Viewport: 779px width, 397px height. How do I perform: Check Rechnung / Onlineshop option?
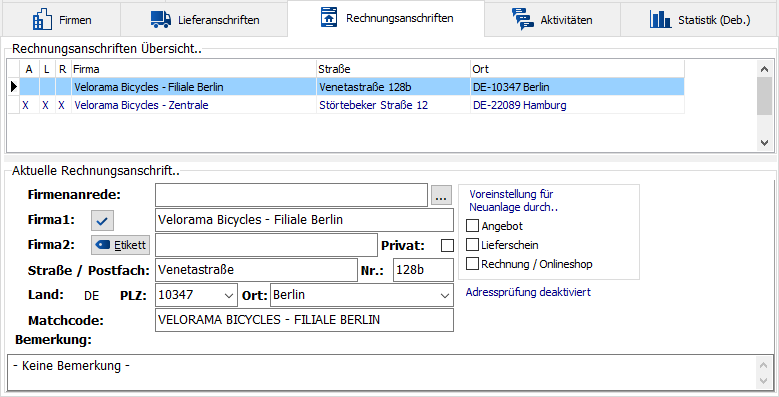click(472, 263)
